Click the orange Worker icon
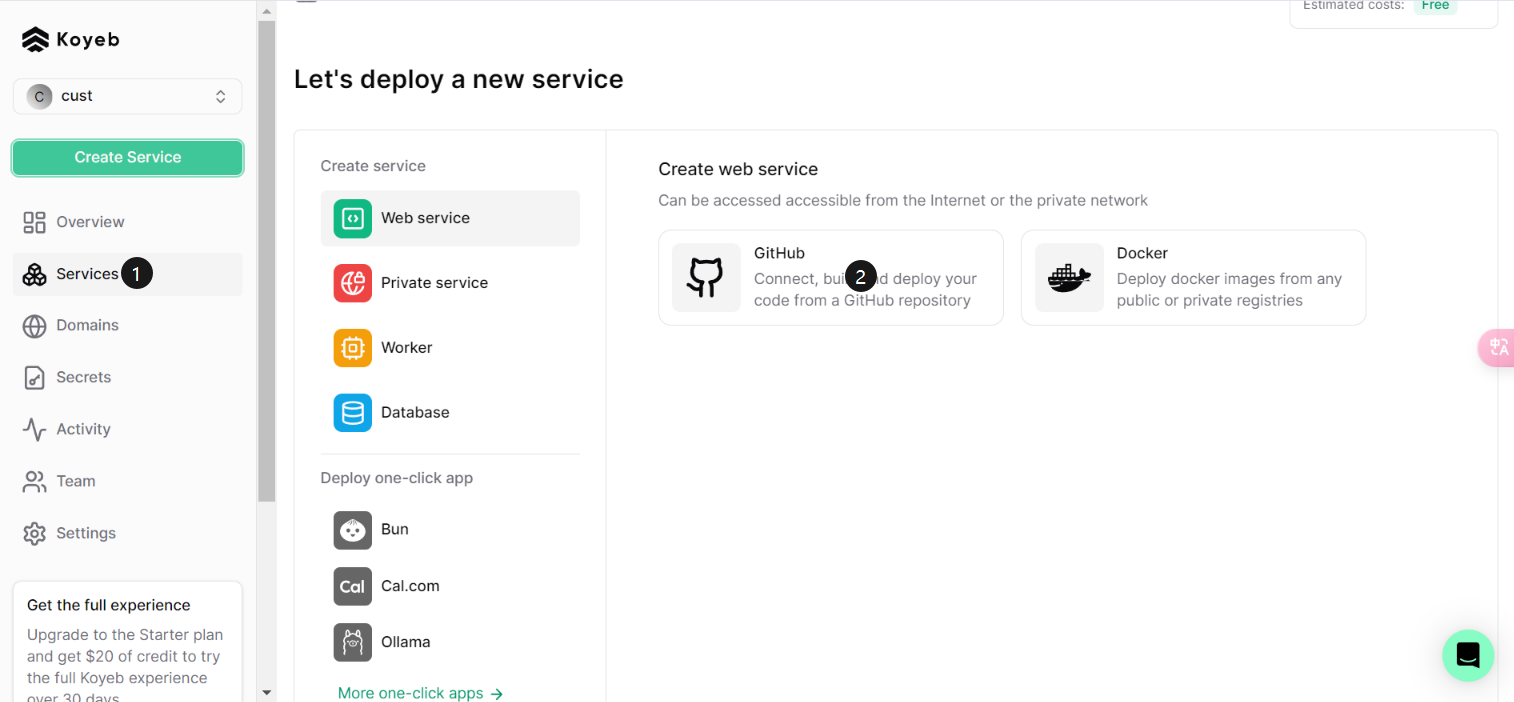 (x=352, y=348)
